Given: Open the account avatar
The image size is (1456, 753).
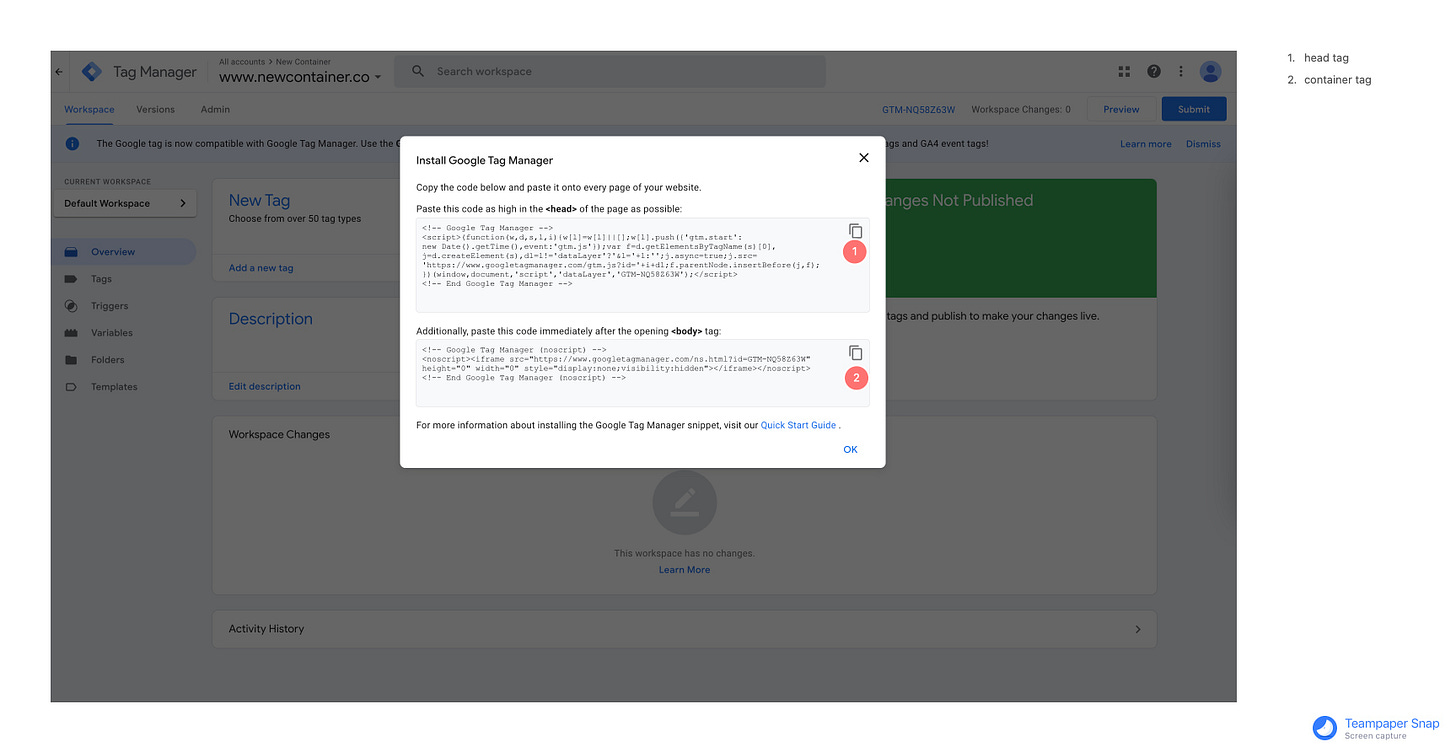Looking at the screenshot, I should click(1210, 72).
